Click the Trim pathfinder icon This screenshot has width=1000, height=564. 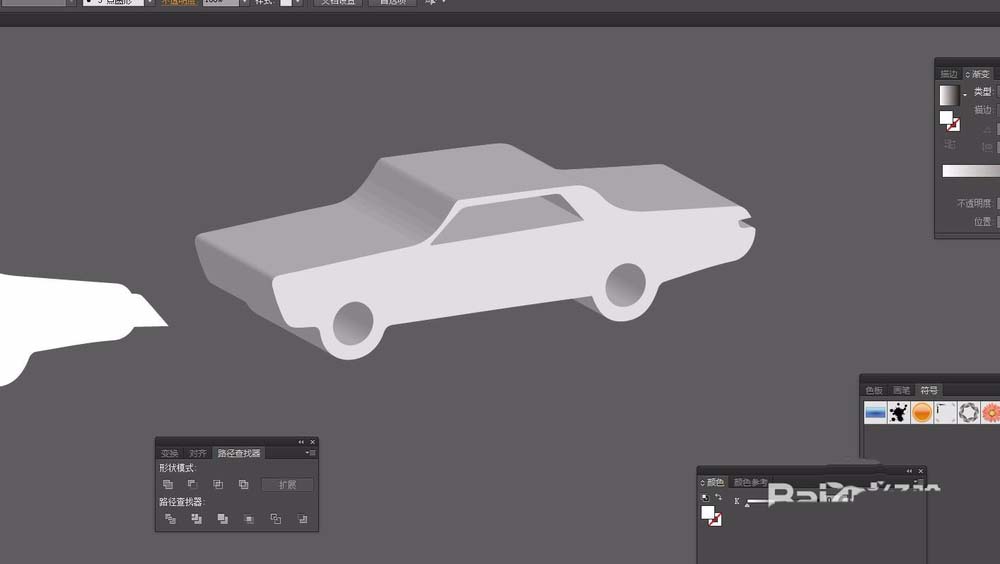coord(196,519)
